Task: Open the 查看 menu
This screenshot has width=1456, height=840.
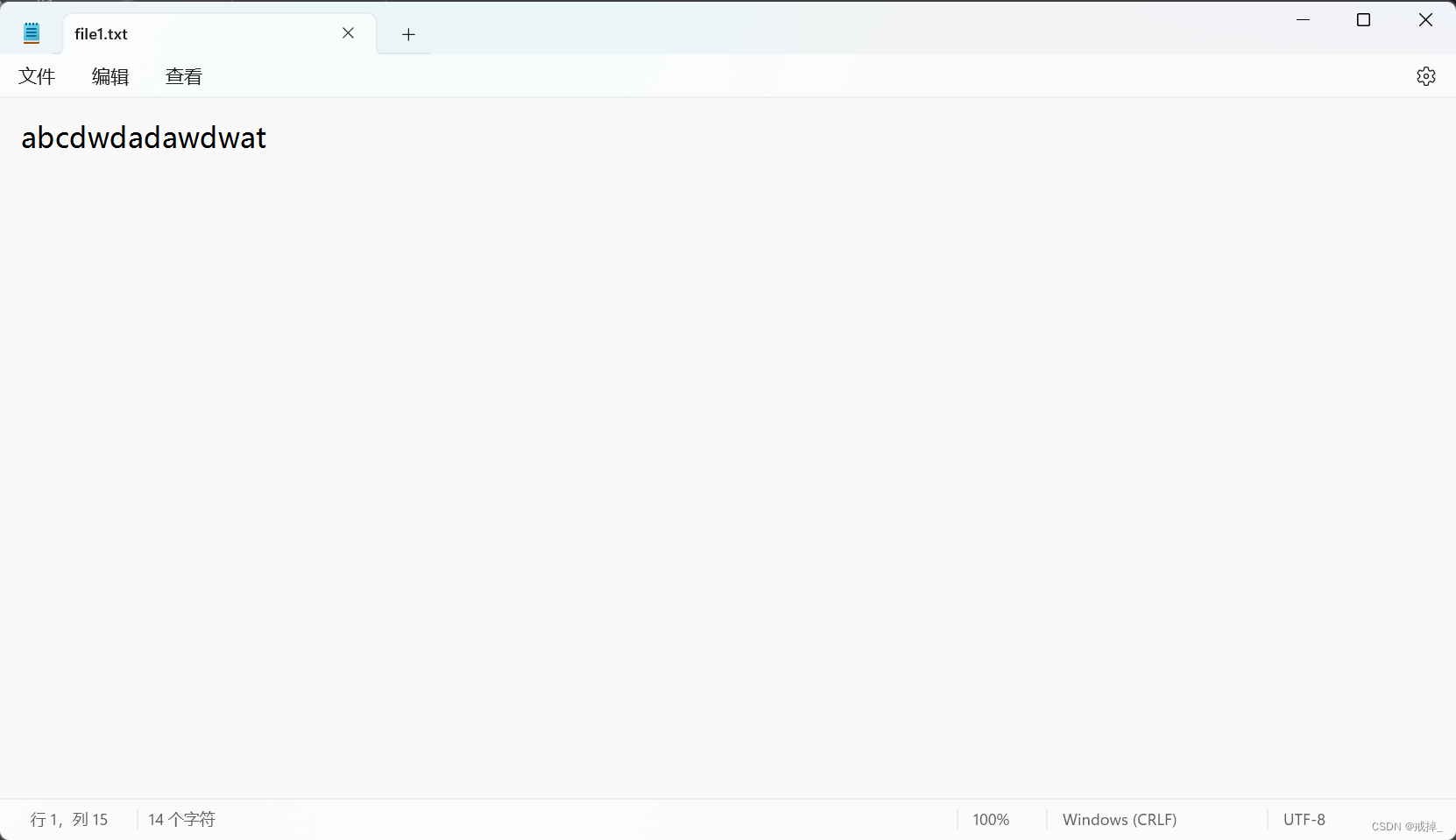Action: pos(184,76)
